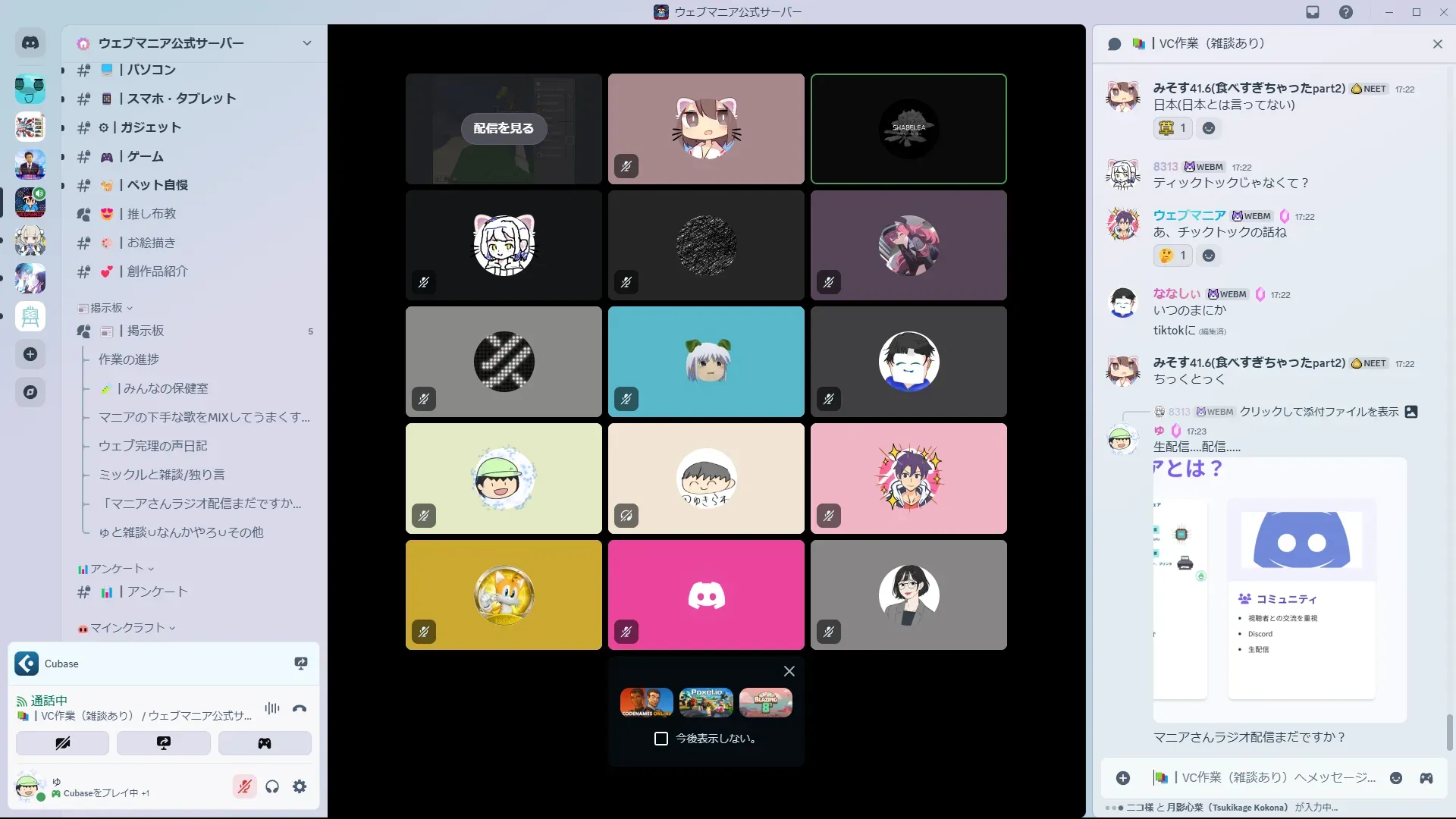Collapse the 掲示板 category
The width and height of the screenshot is (1456, 819).
click(x=106, y=308)
